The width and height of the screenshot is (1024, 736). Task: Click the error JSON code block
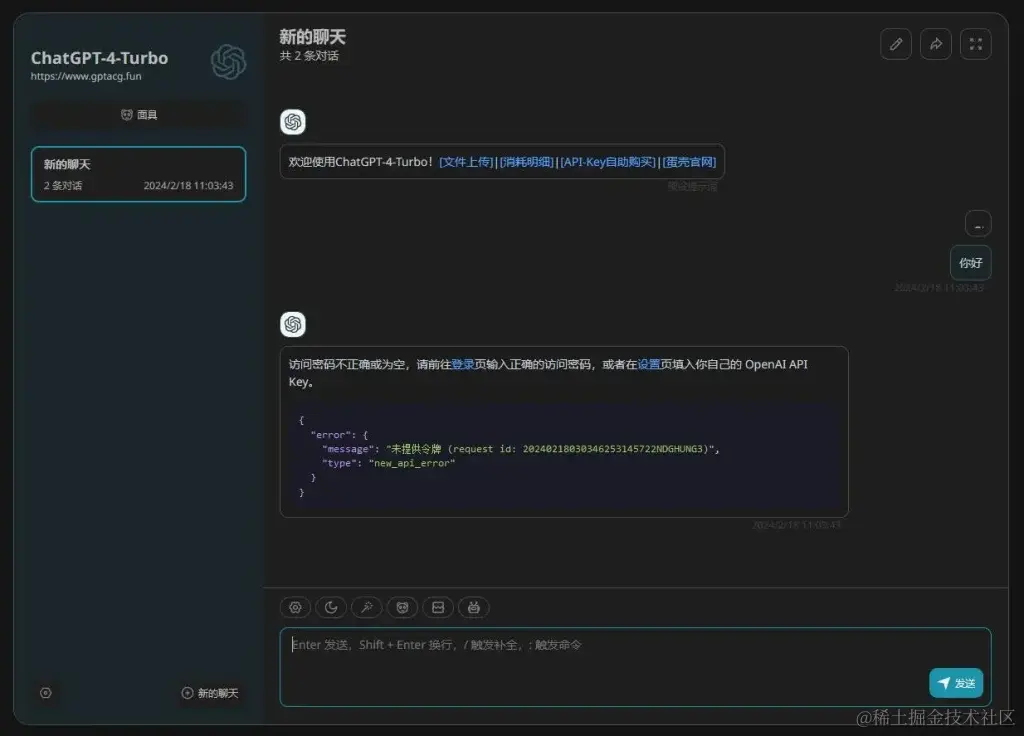pyautogui.click(x=564, y=456)
